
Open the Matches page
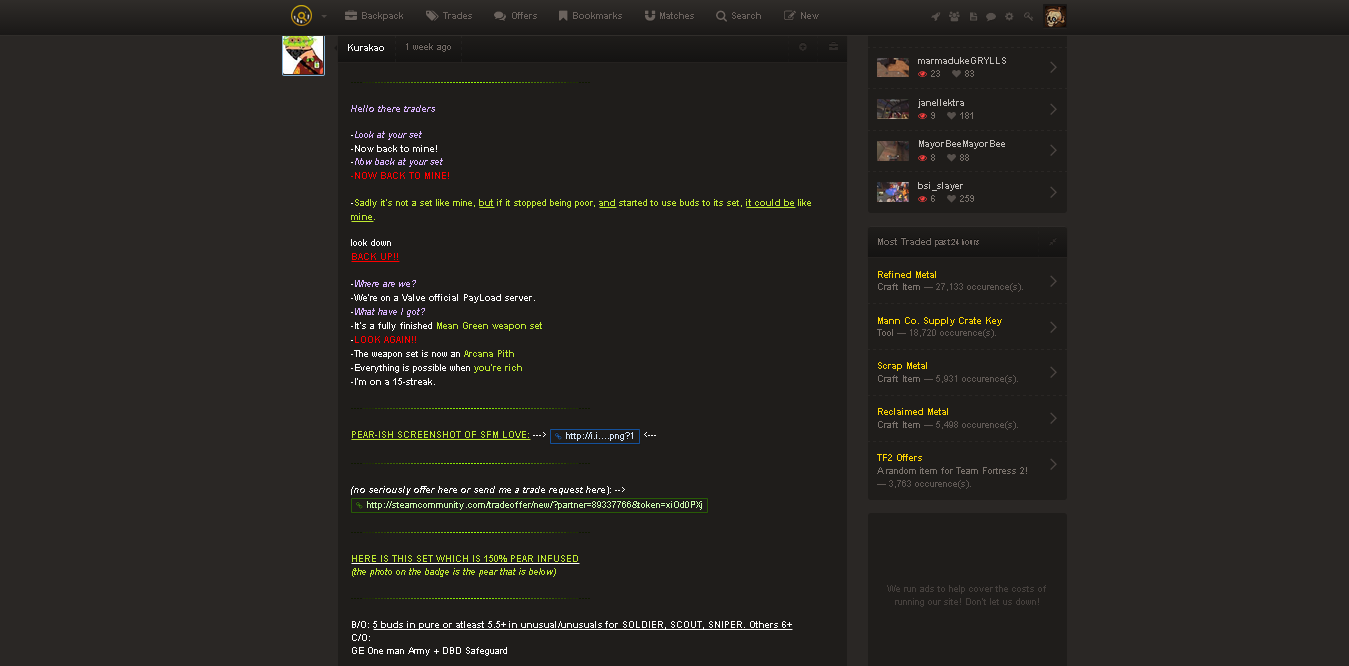(x=669, y=16)
